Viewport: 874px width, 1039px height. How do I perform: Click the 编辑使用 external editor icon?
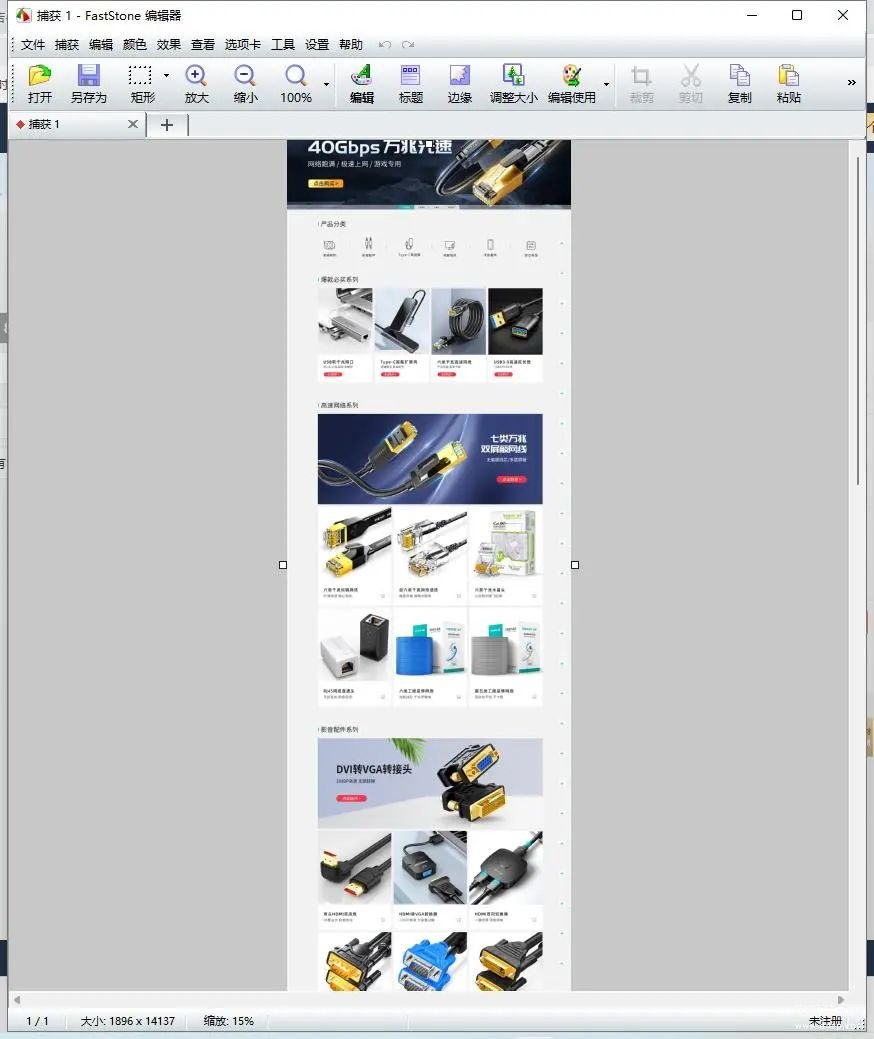point(571,83)
